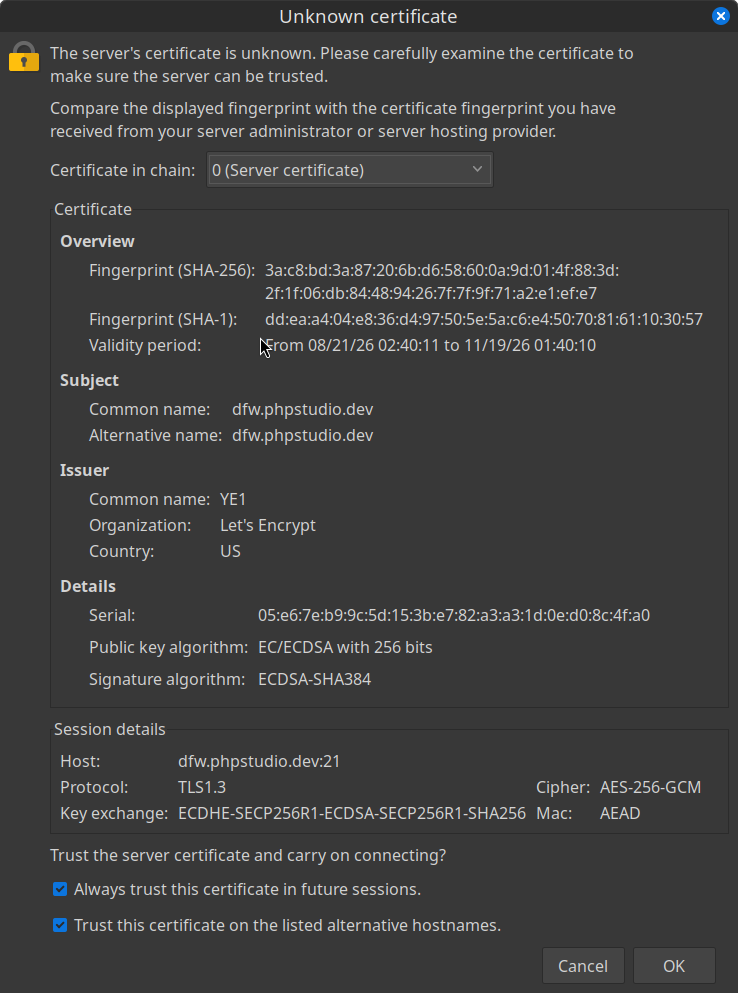
Task: Click the Issuer section heading
Action: pyautogui.click(x=84, y=470)
